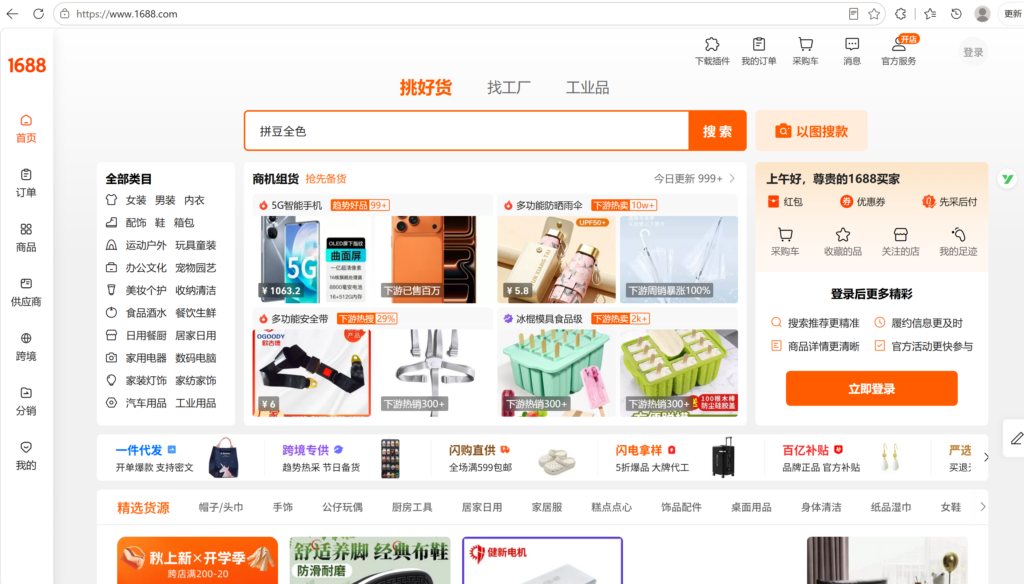Viewport: 1024px width, 584px height.
Task: Open 采购车 icon in buyer panel
Action: (785, 242)
